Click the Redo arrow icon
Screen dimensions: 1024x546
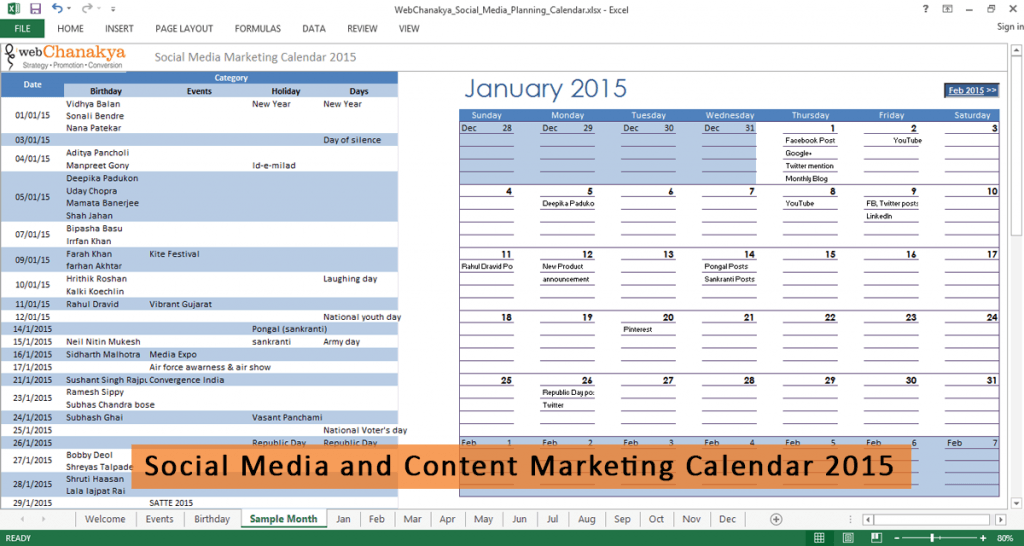click(x=87, y=8)
